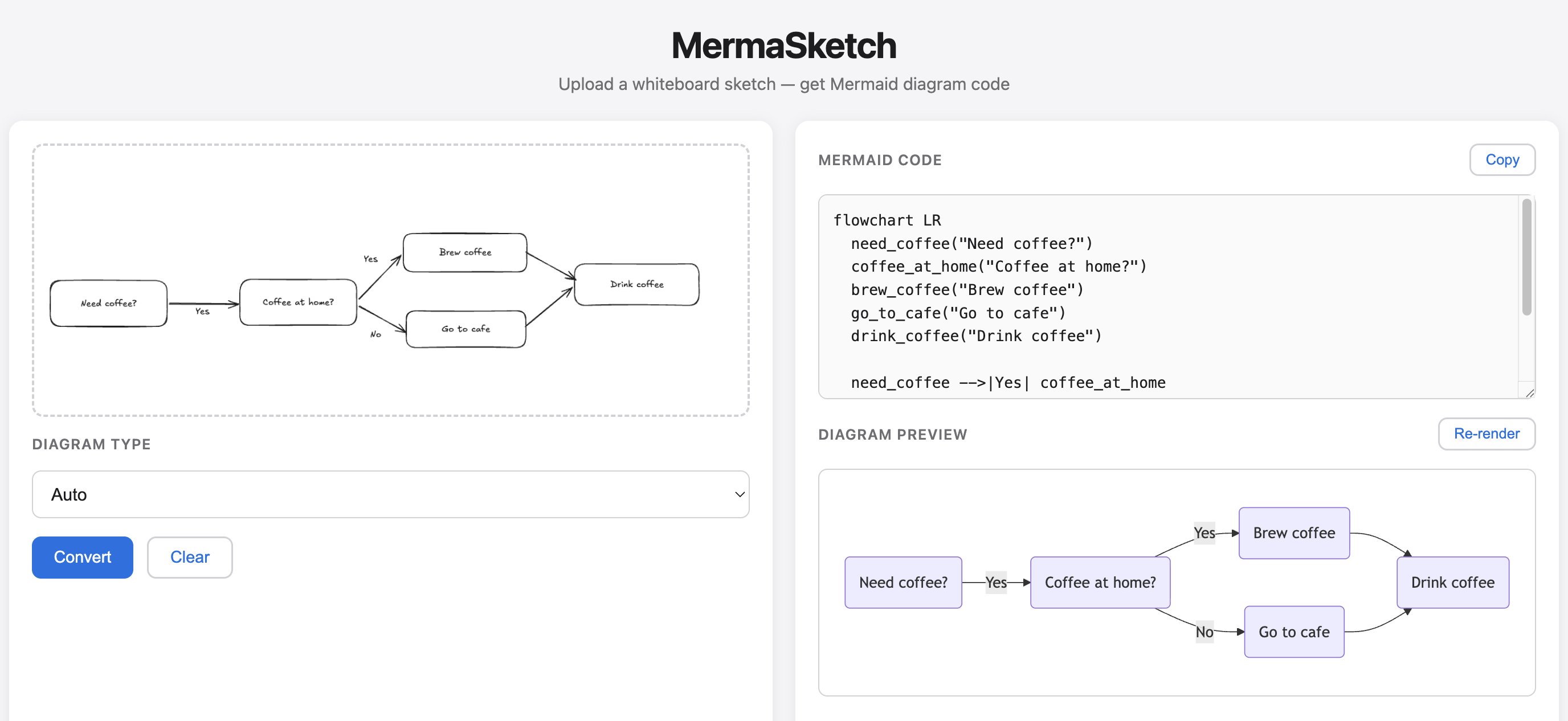Click the code area vertical scrollbar
Screen dimensions: 1568x721
click(1526, 257)
